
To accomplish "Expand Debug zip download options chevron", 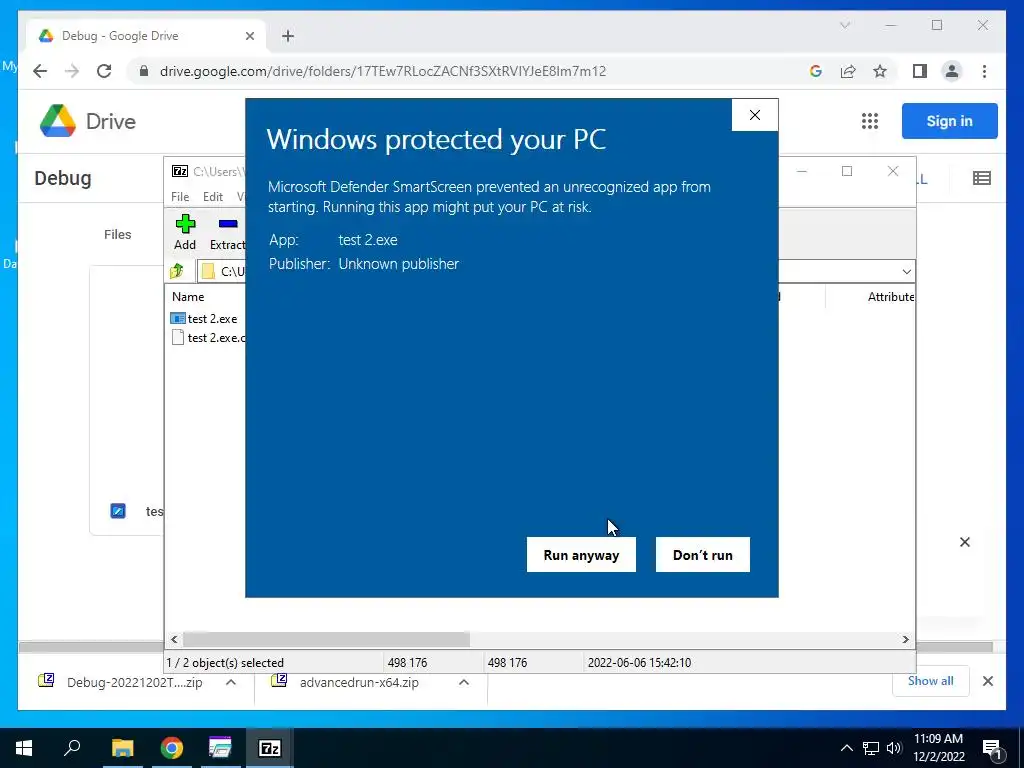I will tap(231, 682).
